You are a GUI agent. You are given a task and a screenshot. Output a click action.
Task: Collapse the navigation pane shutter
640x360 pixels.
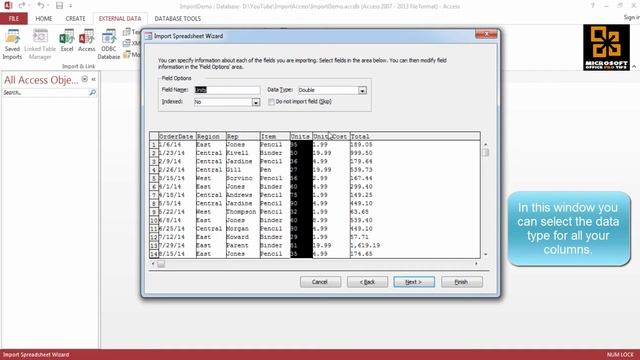(x=93, y=79)
